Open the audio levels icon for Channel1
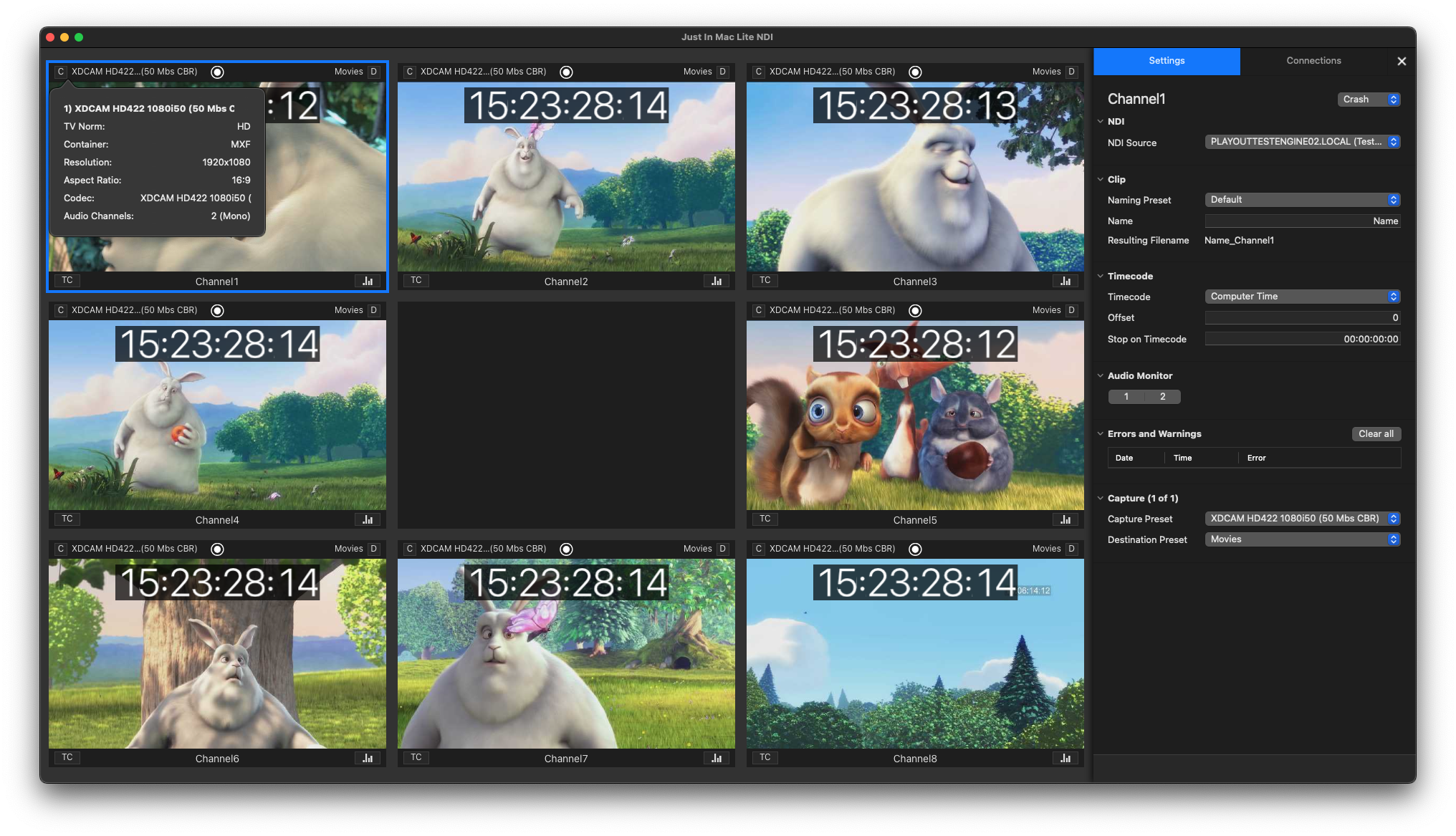This screenshot has width=1456, height=836. tap(368, 281)
